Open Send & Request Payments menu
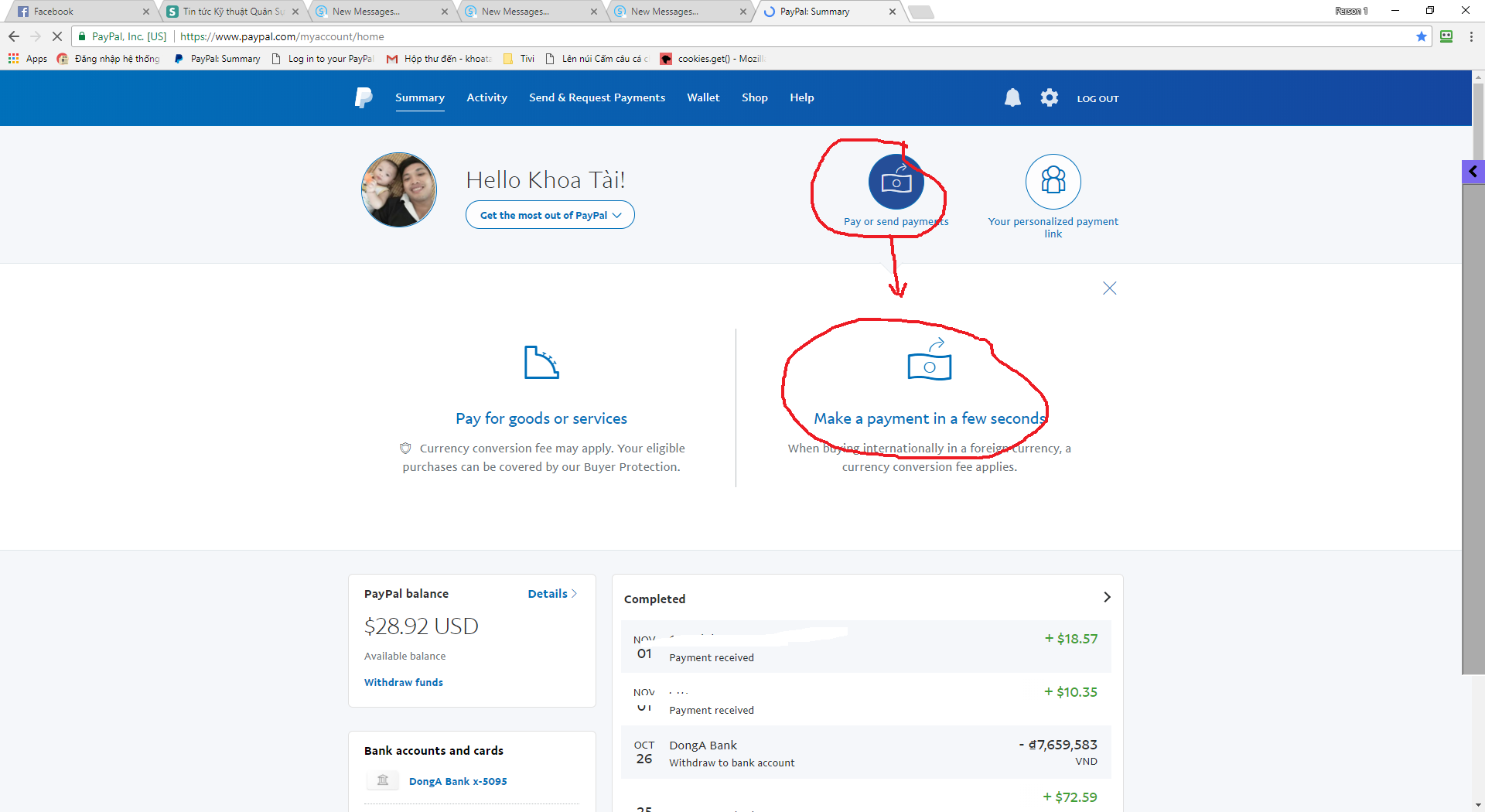 [597, 97]
